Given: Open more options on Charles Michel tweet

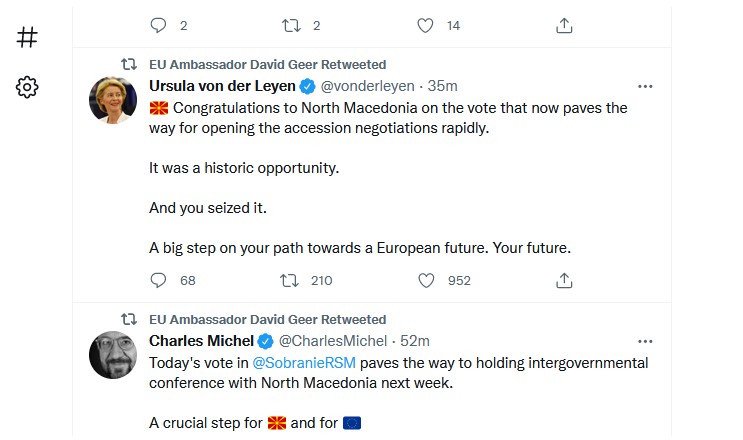Looking at the screenshot, I should [x=645, y=341].
